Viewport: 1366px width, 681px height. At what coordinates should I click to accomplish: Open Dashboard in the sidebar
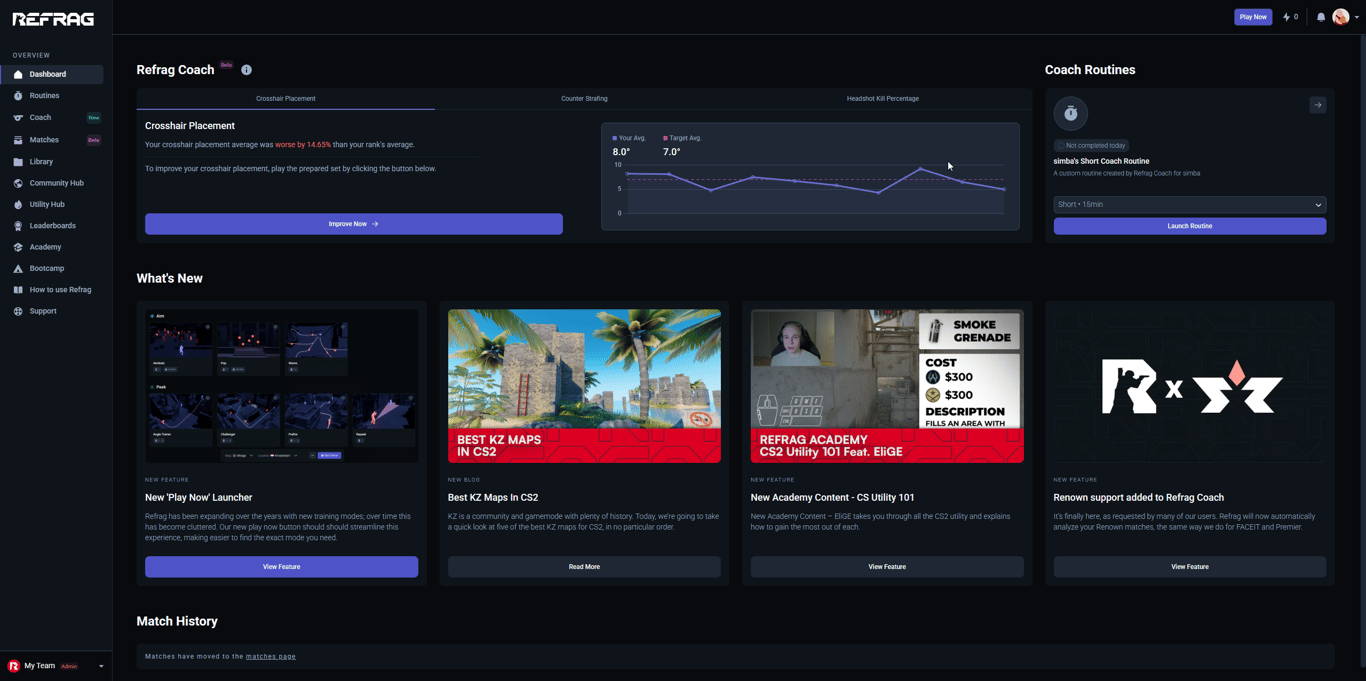pyautogui.click(x=52, y=74)
